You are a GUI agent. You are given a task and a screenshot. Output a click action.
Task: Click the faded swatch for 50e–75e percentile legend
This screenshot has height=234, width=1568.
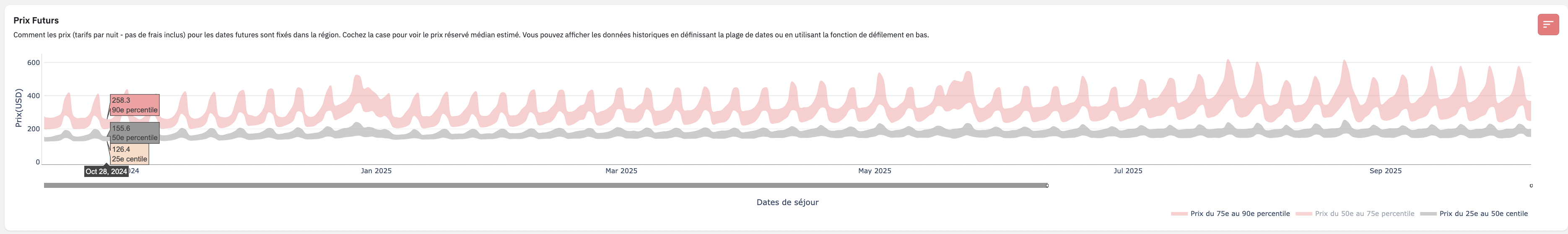click(x=1303, y=214)
